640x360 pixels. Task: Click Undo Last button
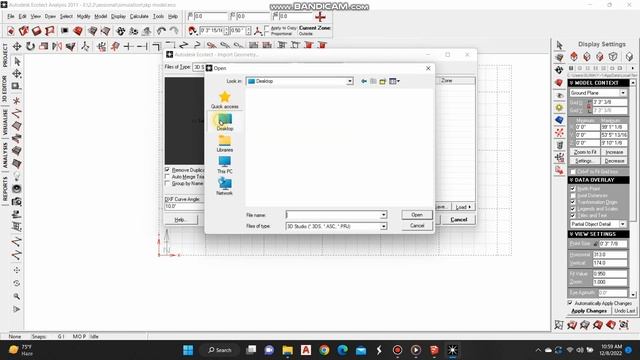click(x=624, y=311)
